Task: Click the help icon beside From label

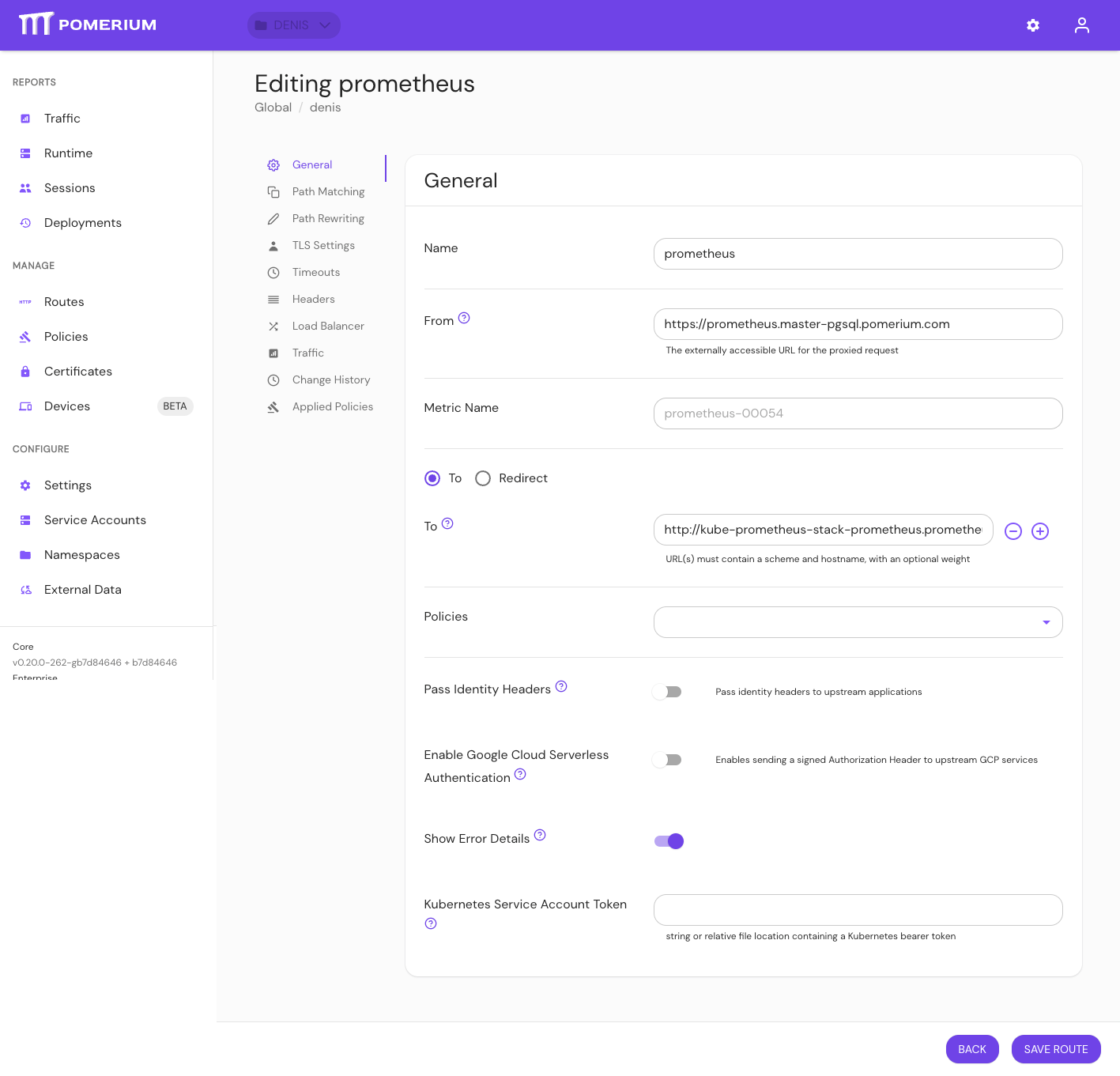Action: point(464,318)
